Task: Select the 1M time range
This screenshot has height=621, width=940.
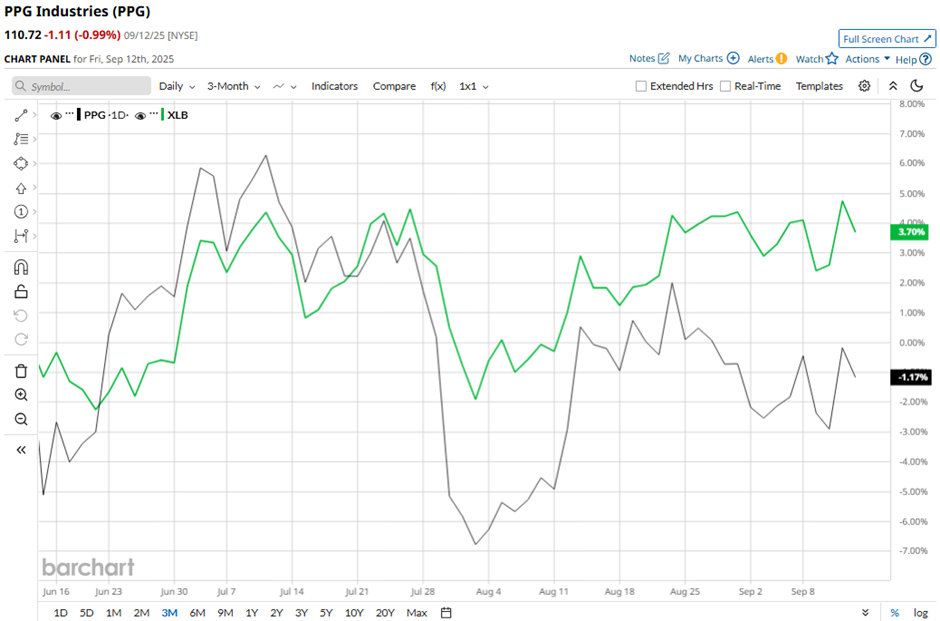Action: (x=113, y=613)
